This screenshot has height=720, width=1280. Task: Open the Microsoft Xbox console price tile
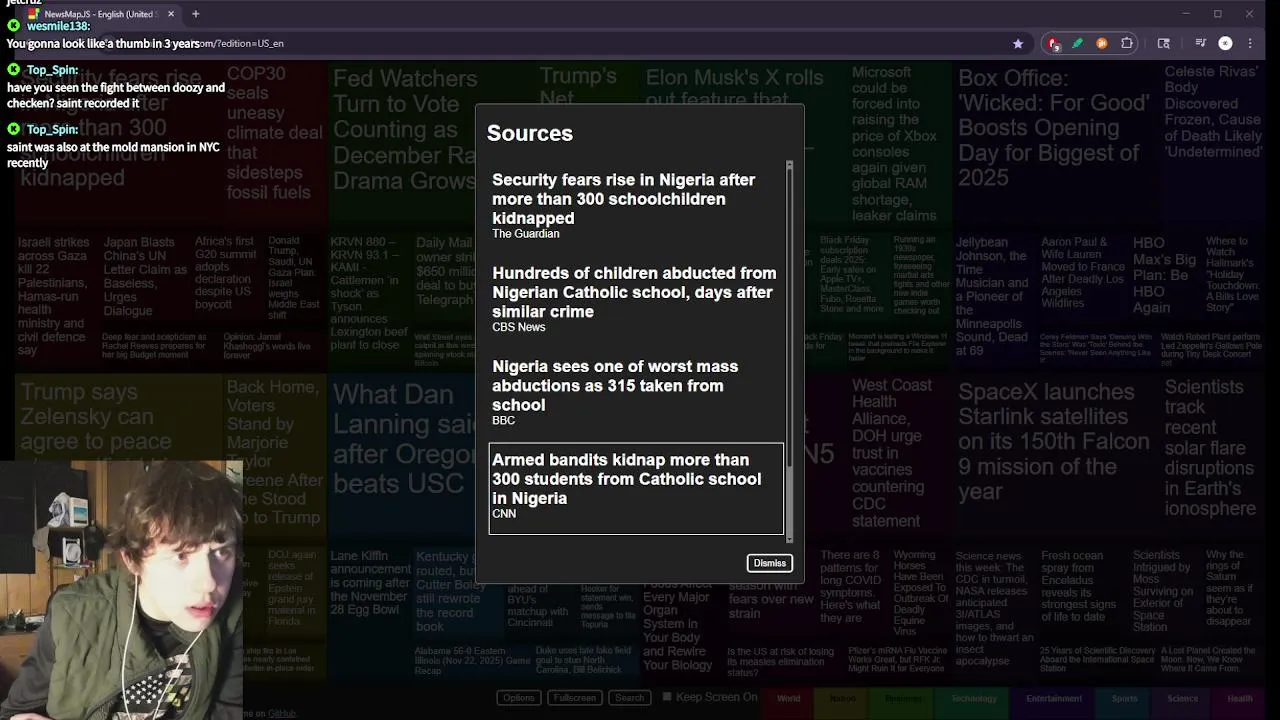(x=899, y=147)
